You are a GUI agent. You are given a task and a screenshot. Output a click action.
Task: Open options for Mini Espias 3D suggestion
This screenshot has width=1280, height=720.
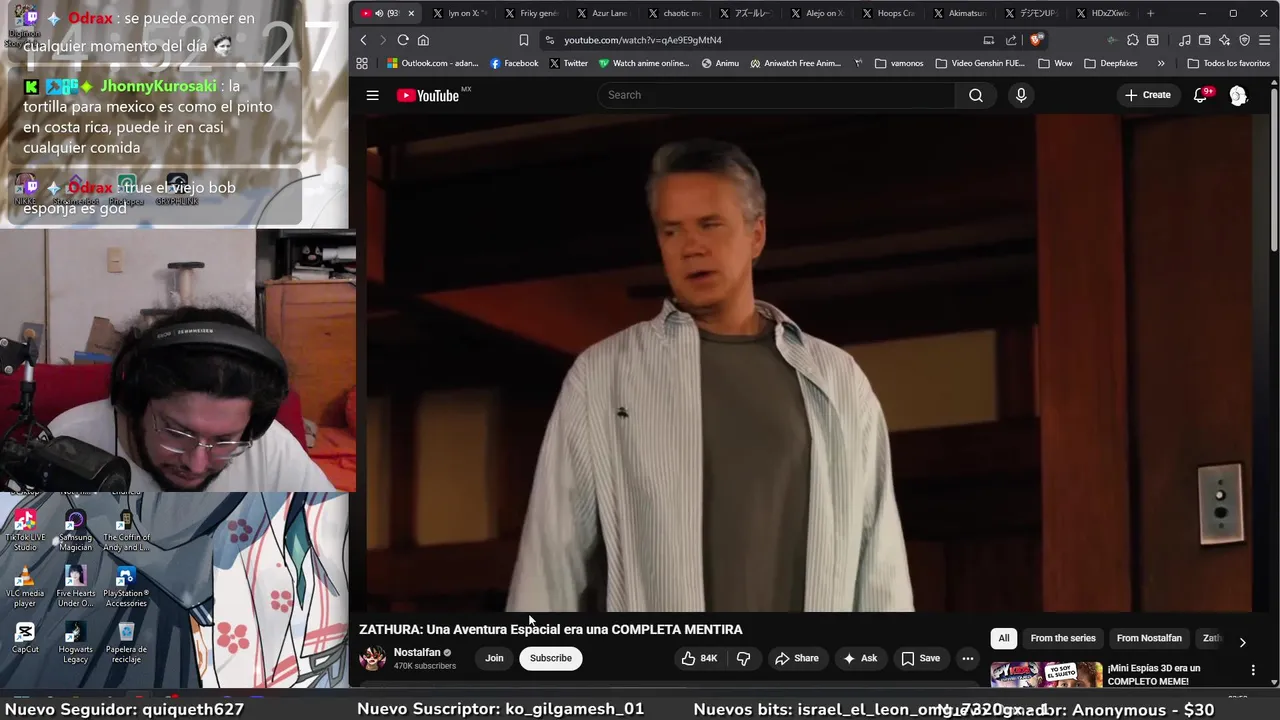(1253, 670)
